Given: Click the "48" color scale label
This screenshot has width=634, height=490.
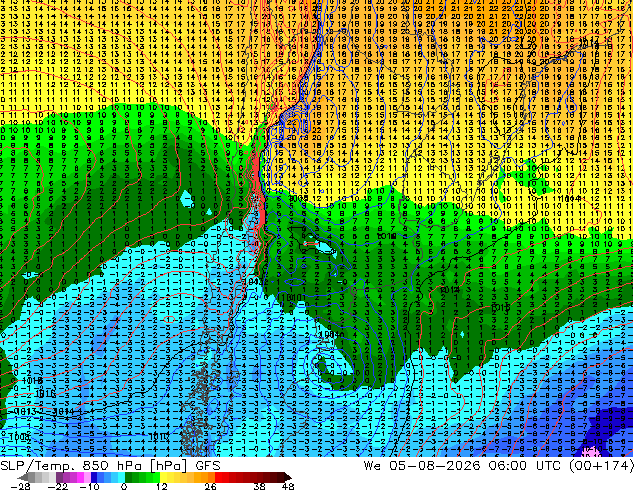Looking at the screenshot, I should pyautogui.click(x=288, y=486).
